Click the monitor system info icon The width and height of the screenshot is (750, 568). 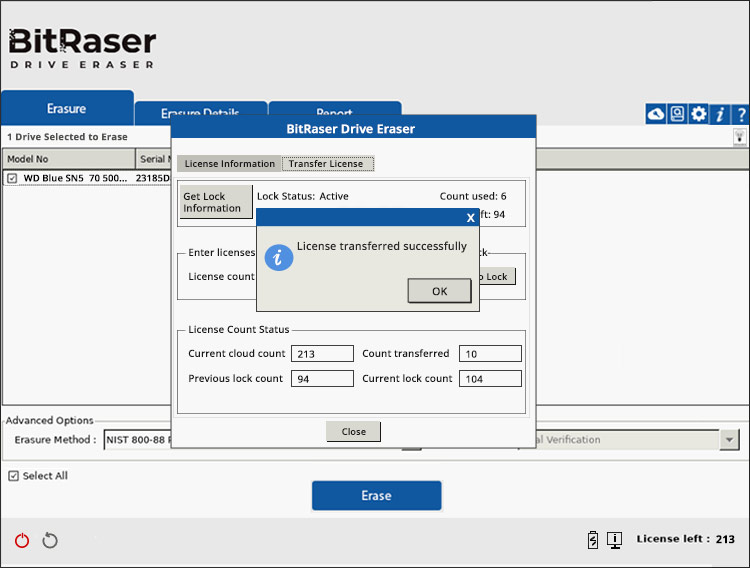pos(614,540)
